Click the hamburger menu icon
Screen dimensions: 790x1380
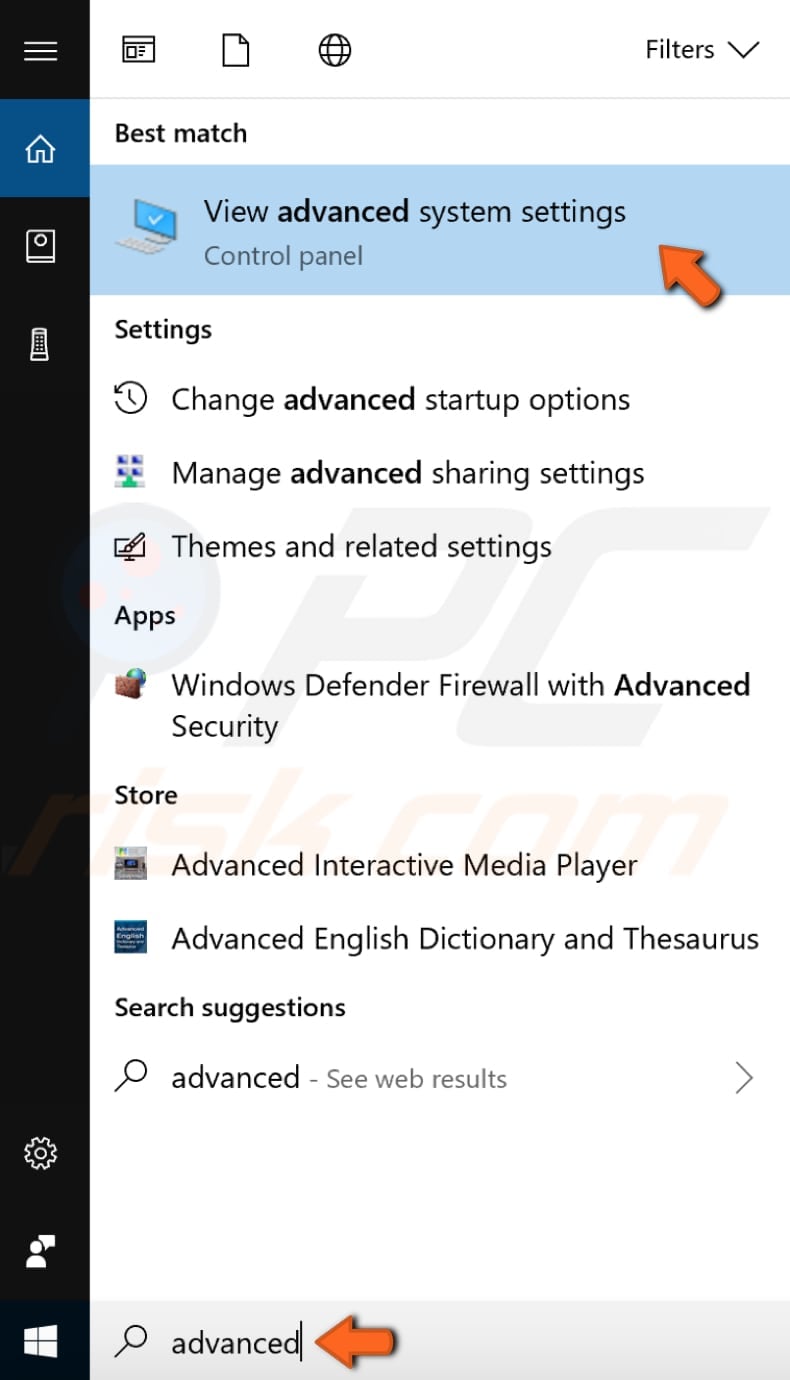click(x=41, y=50)
